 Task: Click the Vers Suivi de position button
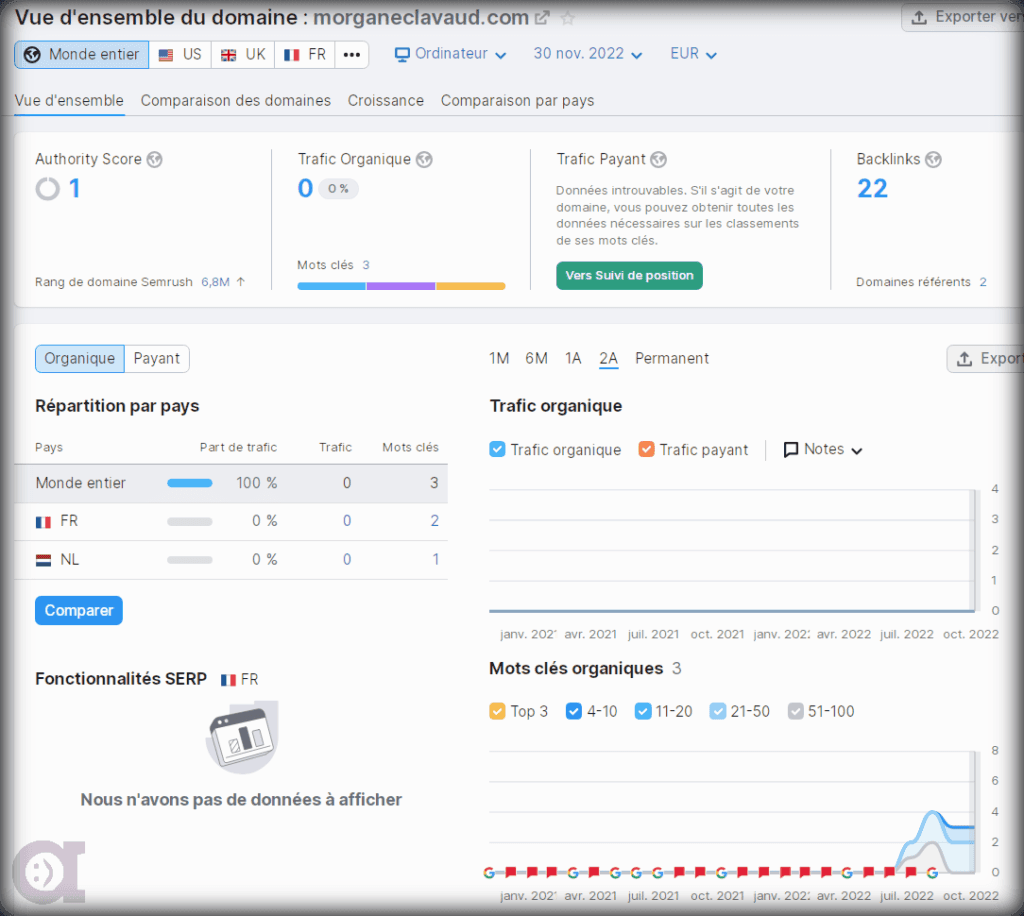click(x=629, y=275)
